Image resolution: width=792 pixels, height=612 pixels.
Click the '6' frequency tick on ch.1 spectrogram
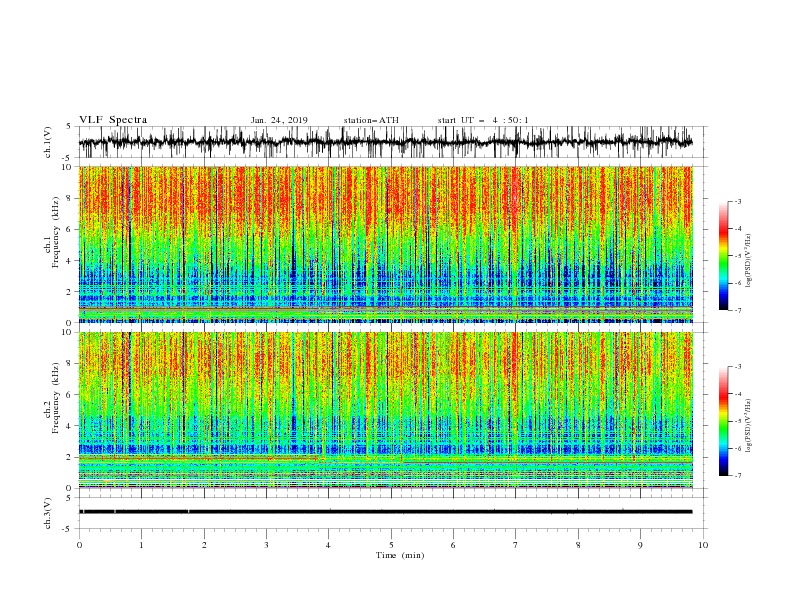[x=69, y=229]
